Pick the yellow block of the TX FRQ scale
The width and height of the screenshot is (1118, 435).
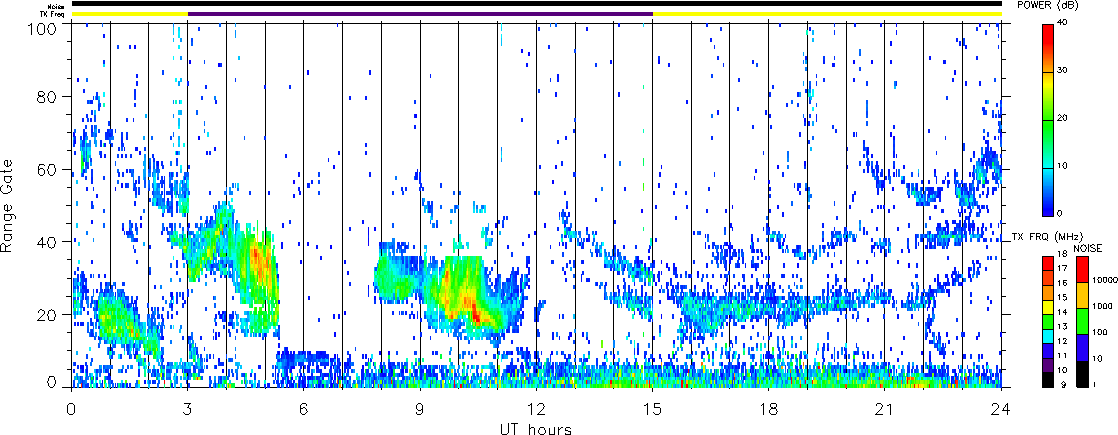[x=1047, y=307]
